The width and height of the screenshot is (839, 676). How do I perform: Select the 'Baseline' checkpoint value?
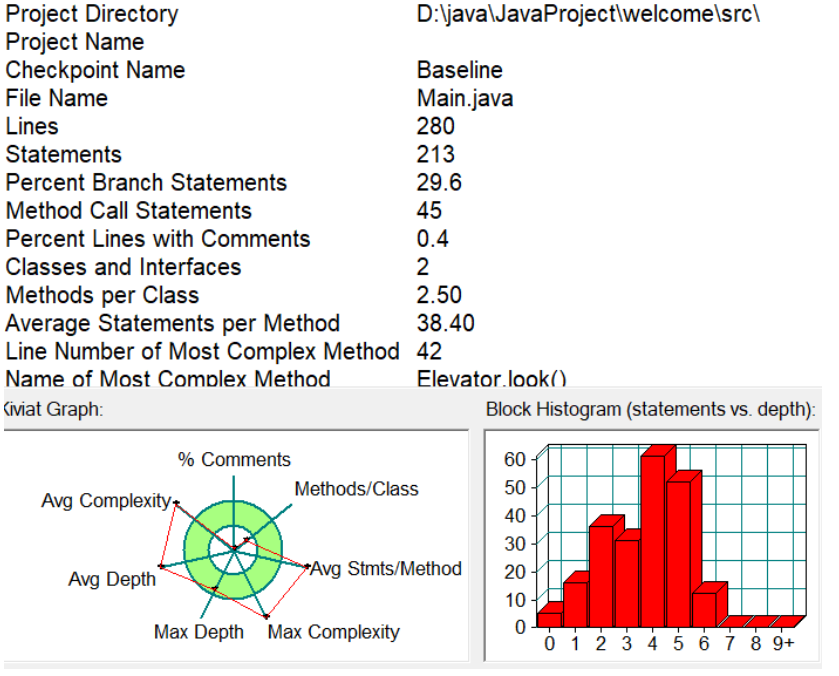click(460, 70)
